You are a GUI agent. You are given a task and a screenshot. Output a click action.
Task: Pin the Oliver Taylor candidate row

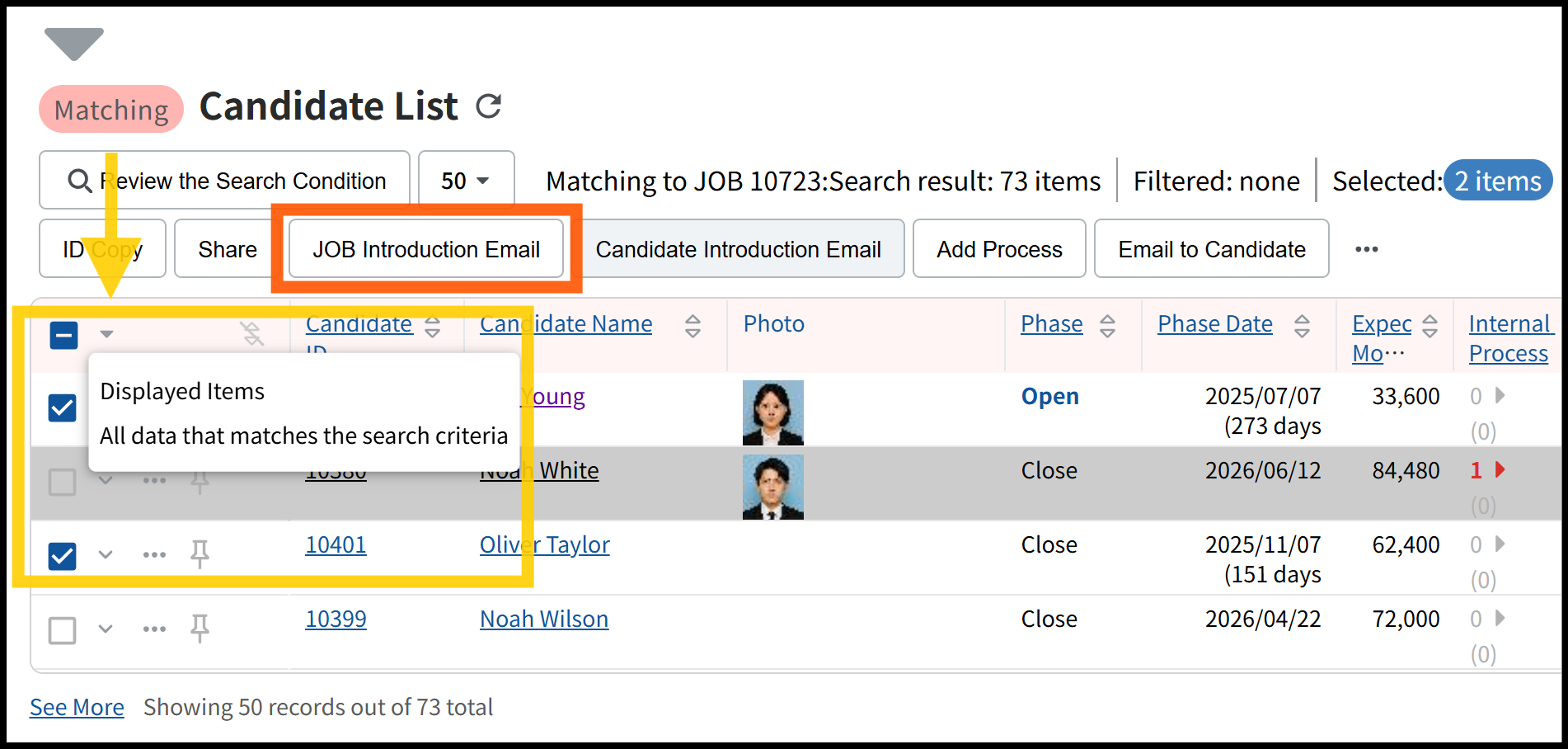click(200, 554)
